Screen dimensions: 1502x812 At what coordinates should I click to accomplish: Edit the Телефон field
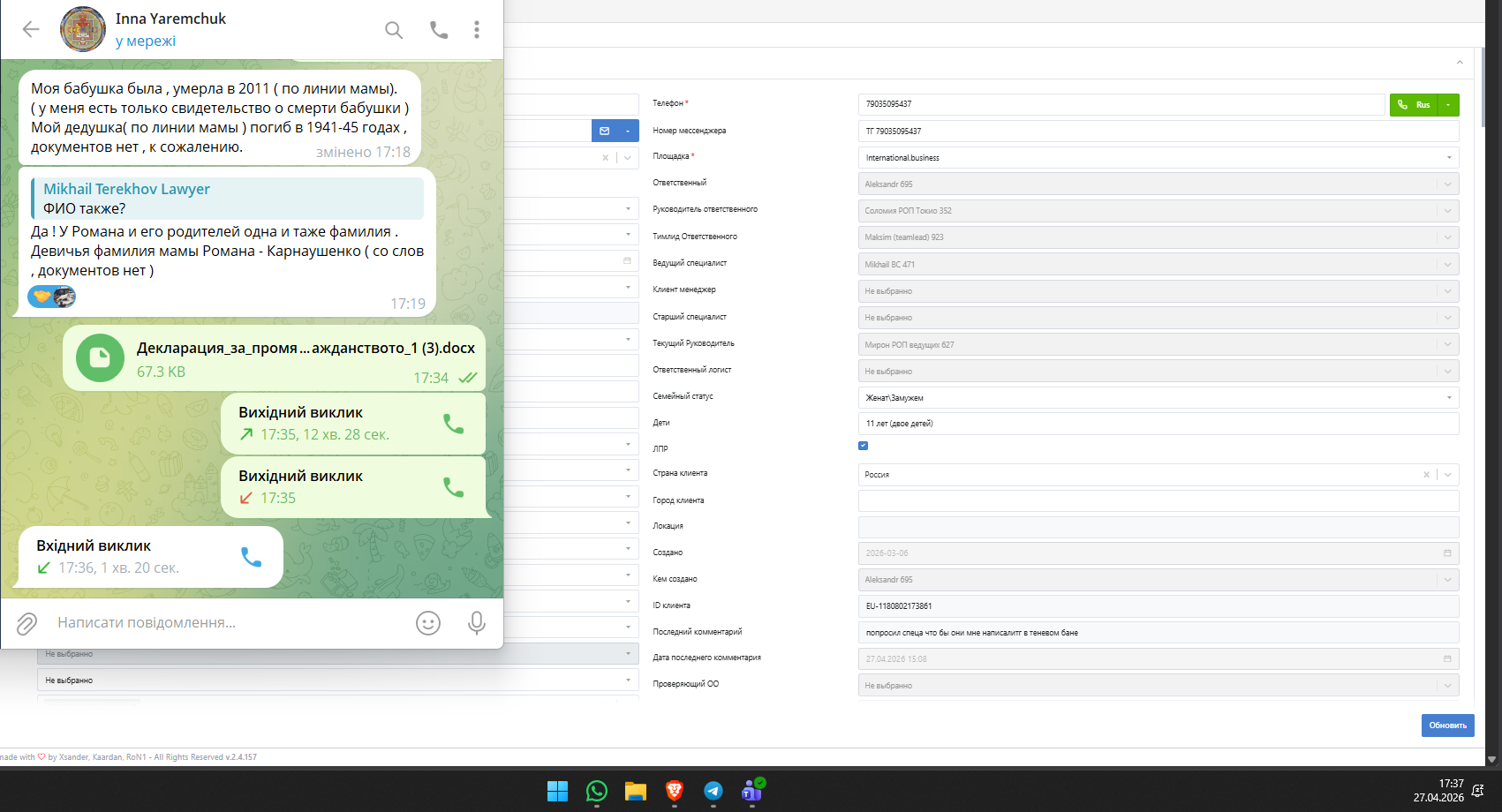tap(1121, 104)
